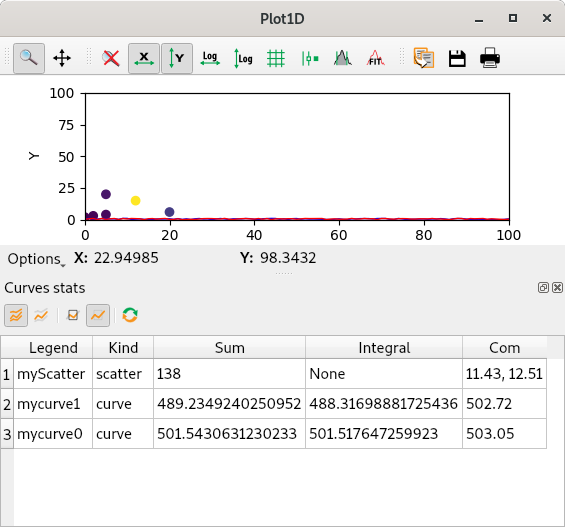565x527 pixels.
Task: Open the peak search/ROI tool icon
Action: tap(342, 58)
